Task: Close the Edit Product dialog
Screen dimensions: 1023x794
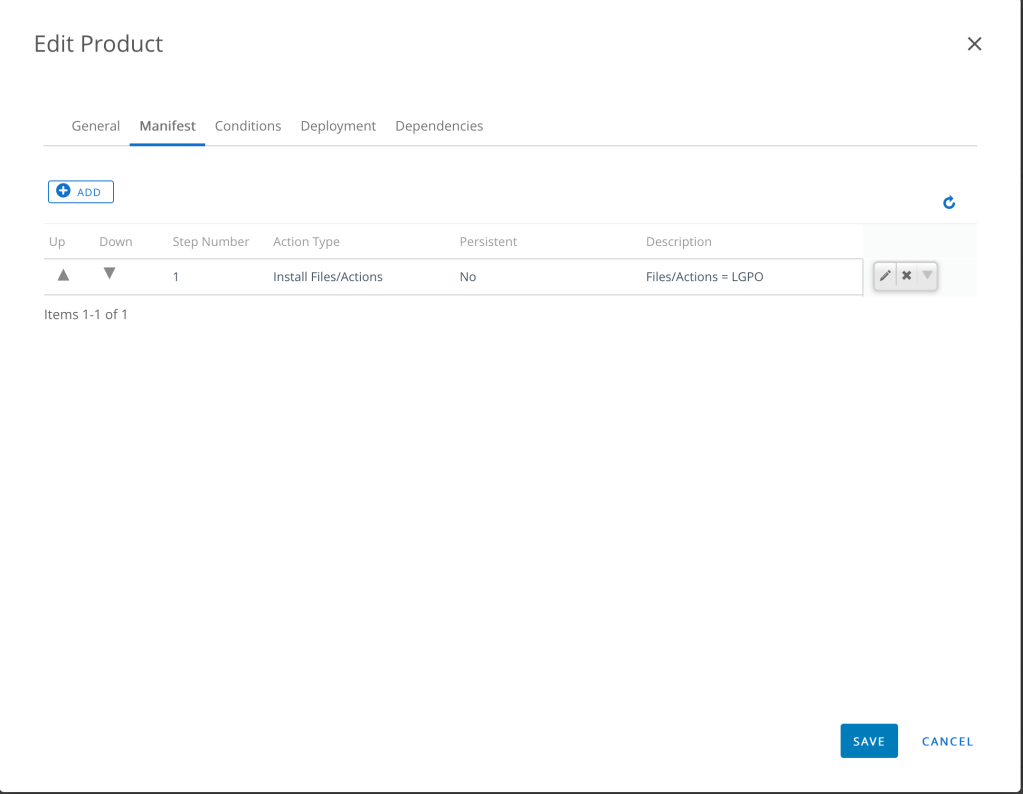Action: pos(974,44)
